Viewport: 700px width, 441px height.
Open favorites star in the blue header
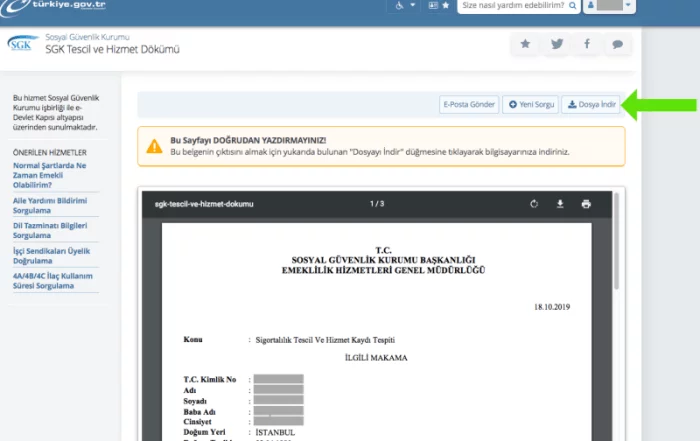(446, 5)
